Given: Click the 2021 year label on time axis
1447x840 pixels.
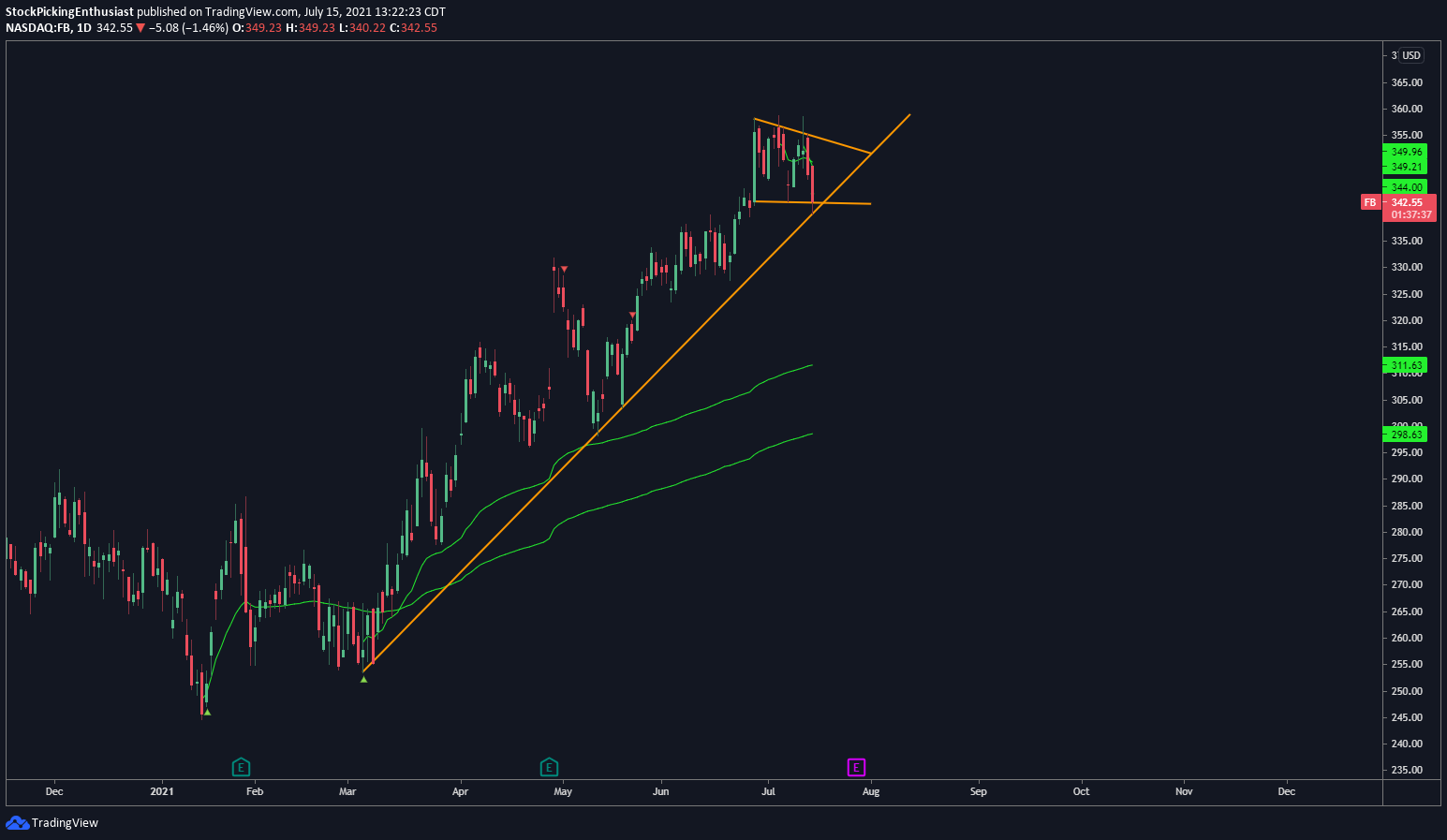Looking at the screenshot, I should (x=162, y=791).
